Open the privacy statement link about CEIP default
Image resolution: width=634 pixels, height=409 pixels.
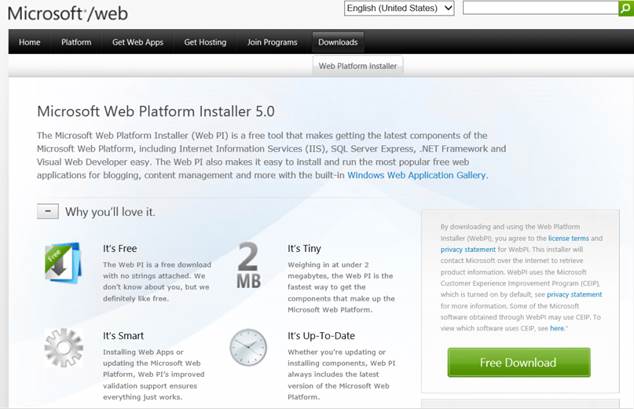[x=575, y=295]
